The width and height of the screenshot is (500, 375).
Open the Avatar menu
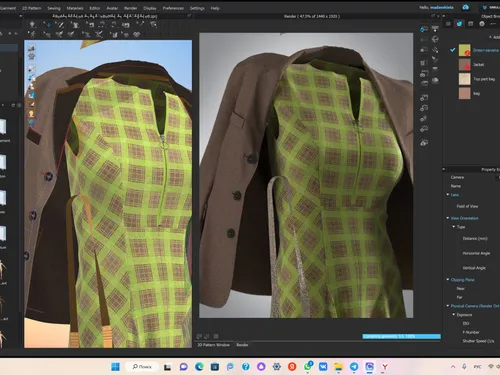click(x=112, y=8)
